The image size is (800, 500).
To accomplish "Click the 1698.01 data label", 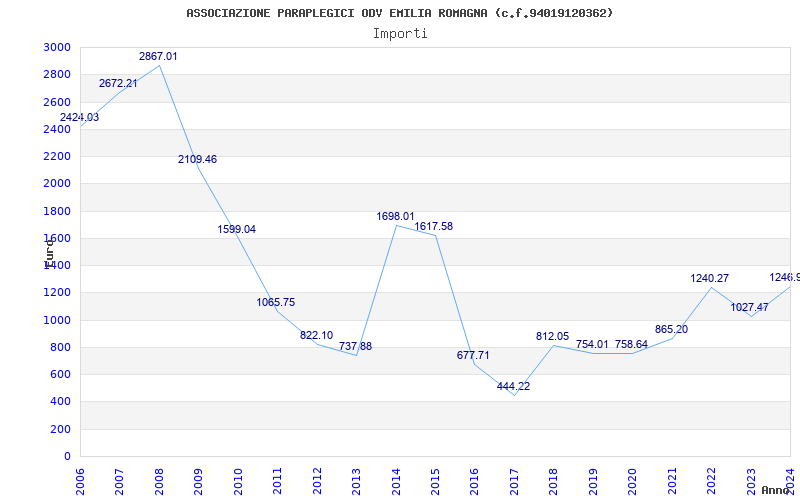I will [x=395, y=216].
